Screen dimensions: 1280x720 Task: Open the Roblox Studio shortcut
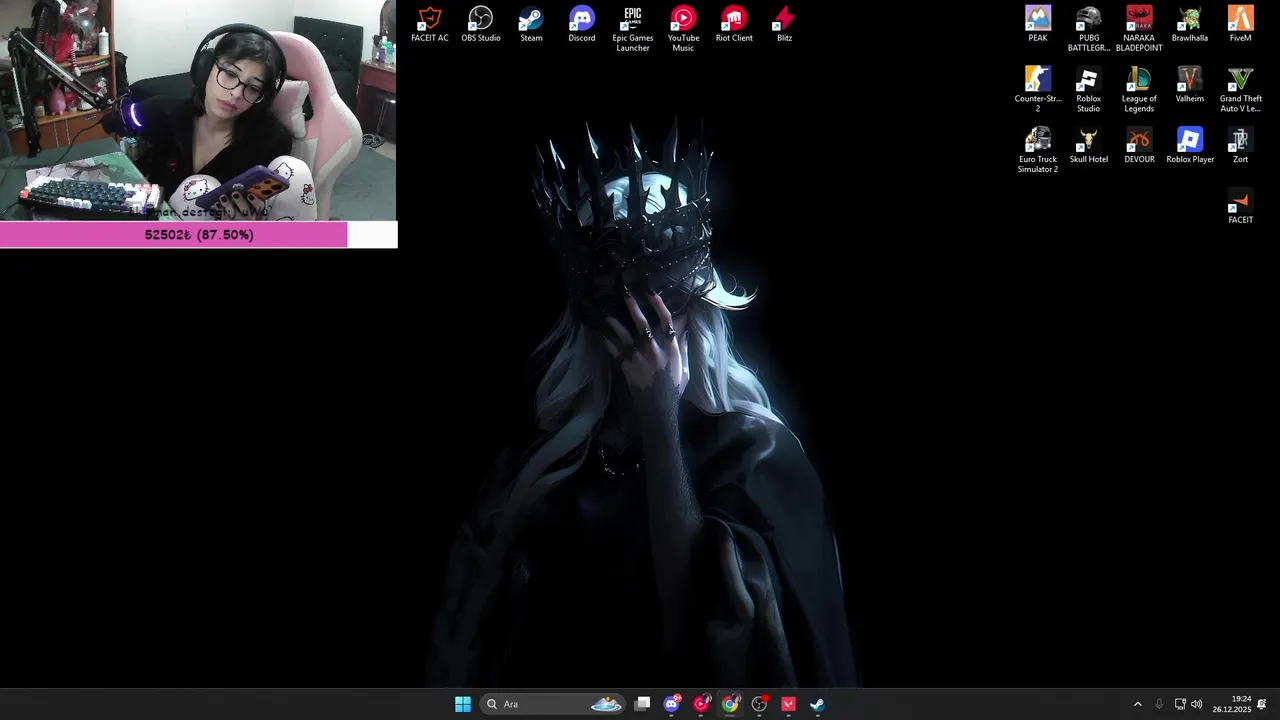(1088, 90)
